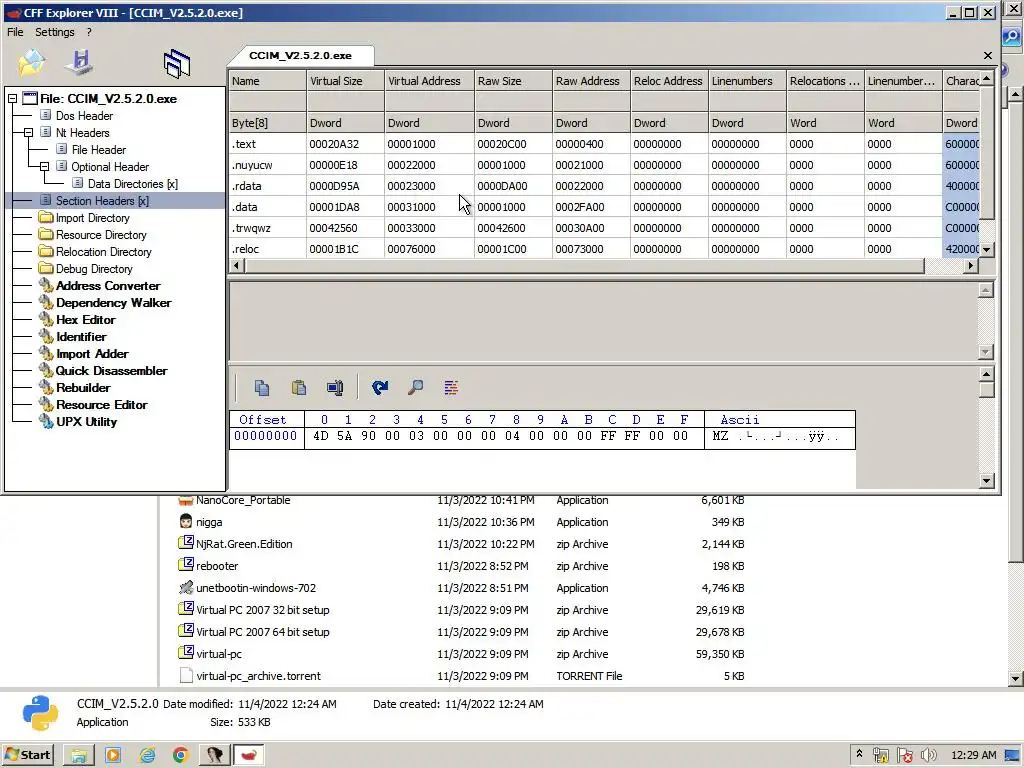1024x768 pixels.
Task: Open the Identifier tool
Action: click(81, 337)
